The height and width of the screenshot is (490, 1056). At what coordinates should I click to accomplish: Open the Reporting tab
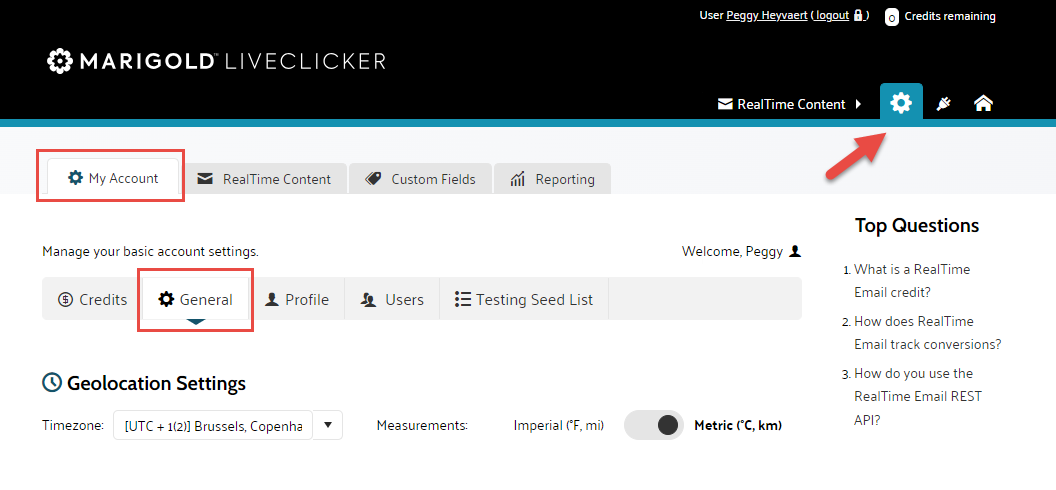[x=553, y=179]
